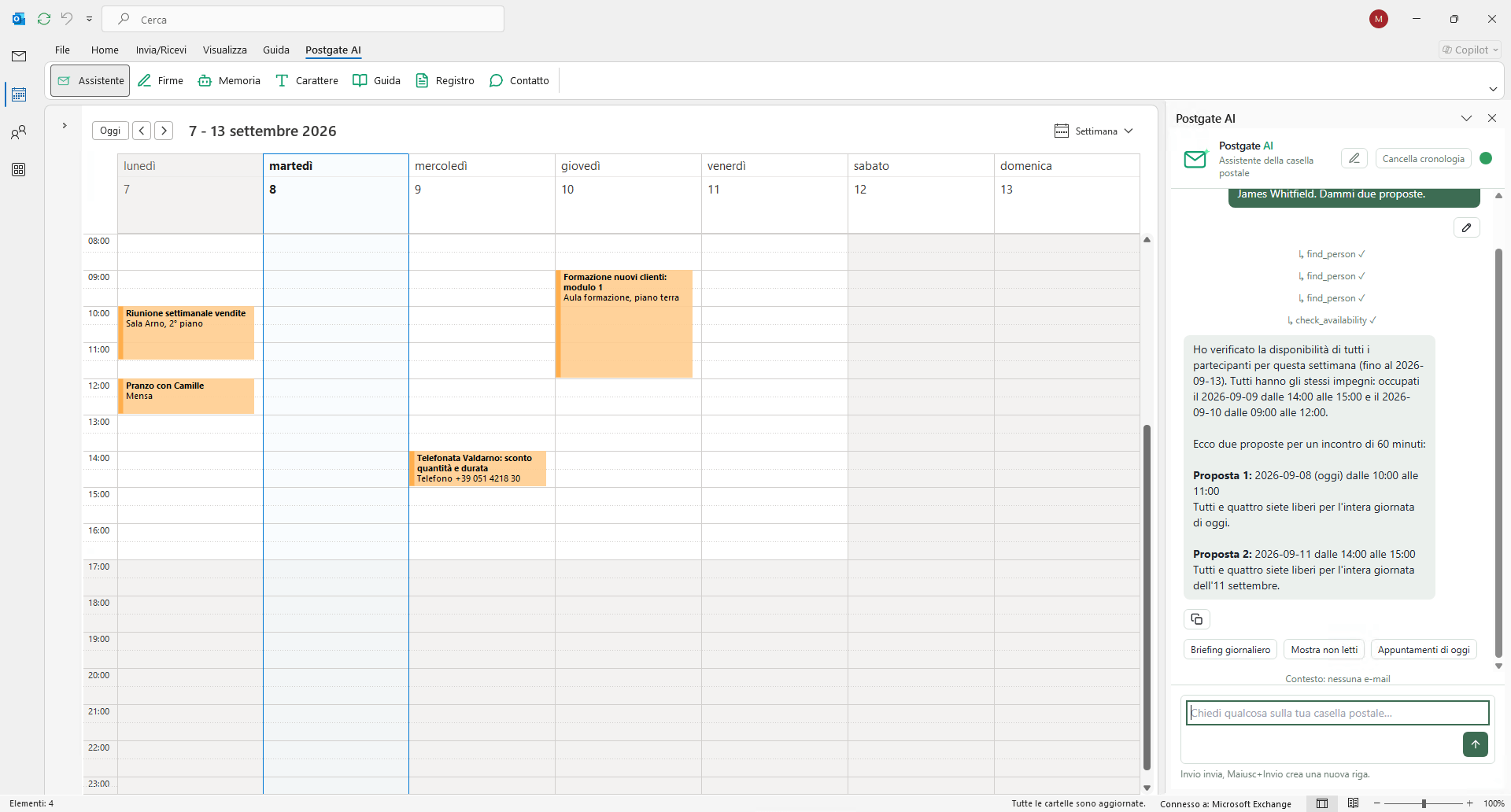
Task: Open the Carattere tool
Action: (306, 80)
